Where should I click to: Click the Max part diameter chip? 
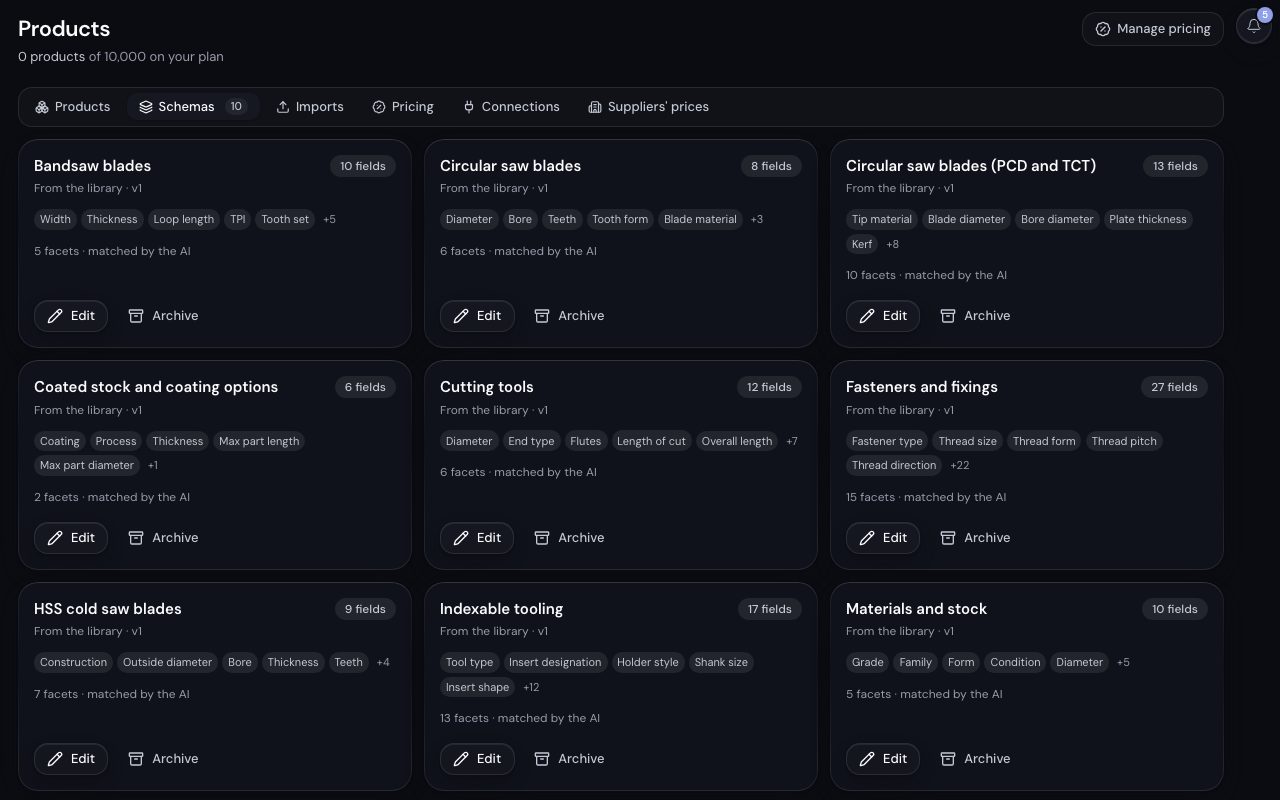tap(87, 465)
